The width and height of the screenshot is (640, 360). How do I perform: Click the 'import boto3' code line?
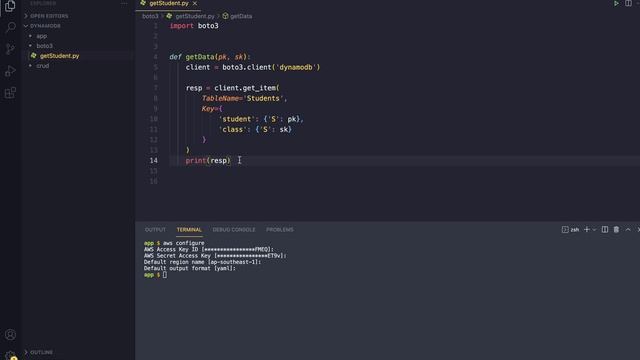pyautogui.click(x=194, y=26)
